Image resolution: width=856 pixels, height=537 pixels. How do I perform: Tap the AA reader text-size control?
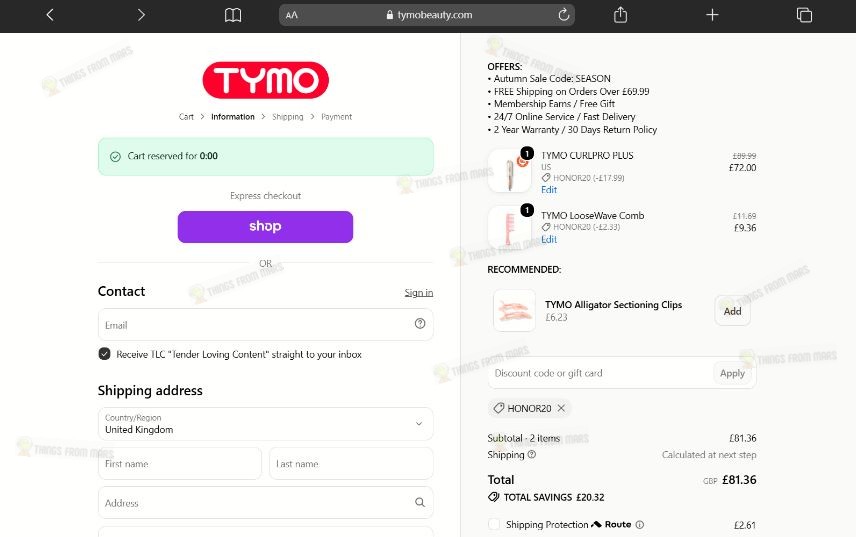(x=292, y=15)
